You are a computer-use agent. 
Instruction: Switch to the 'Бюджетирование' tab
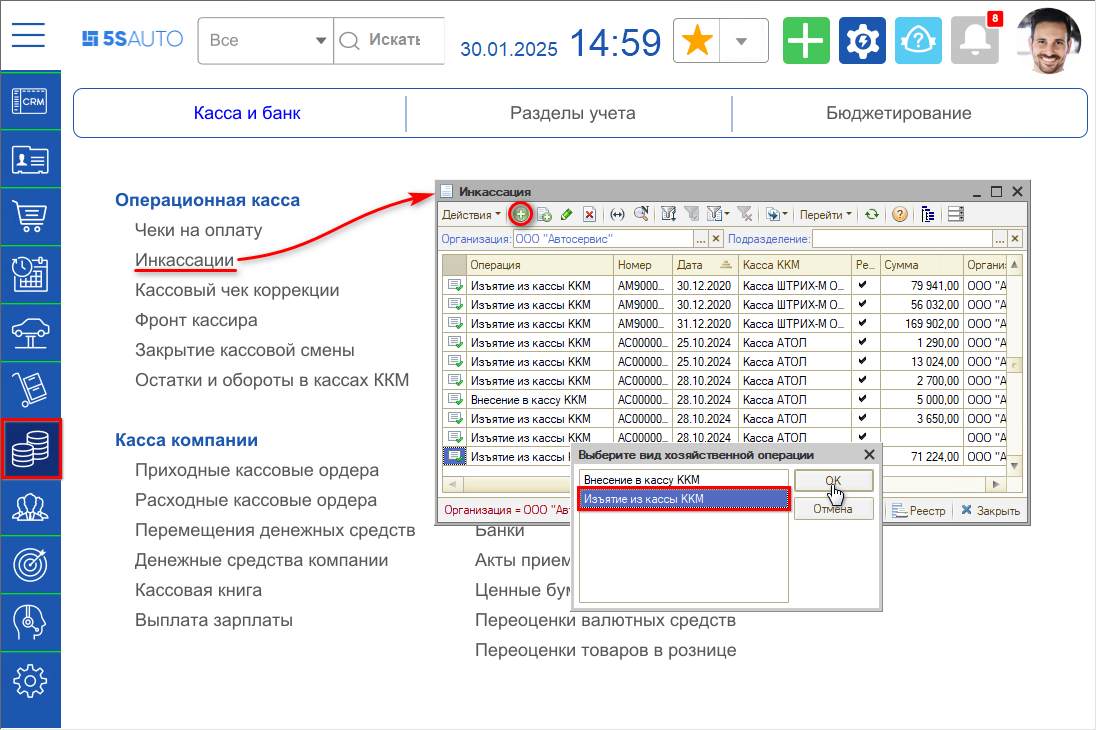(x=898, y=113)
